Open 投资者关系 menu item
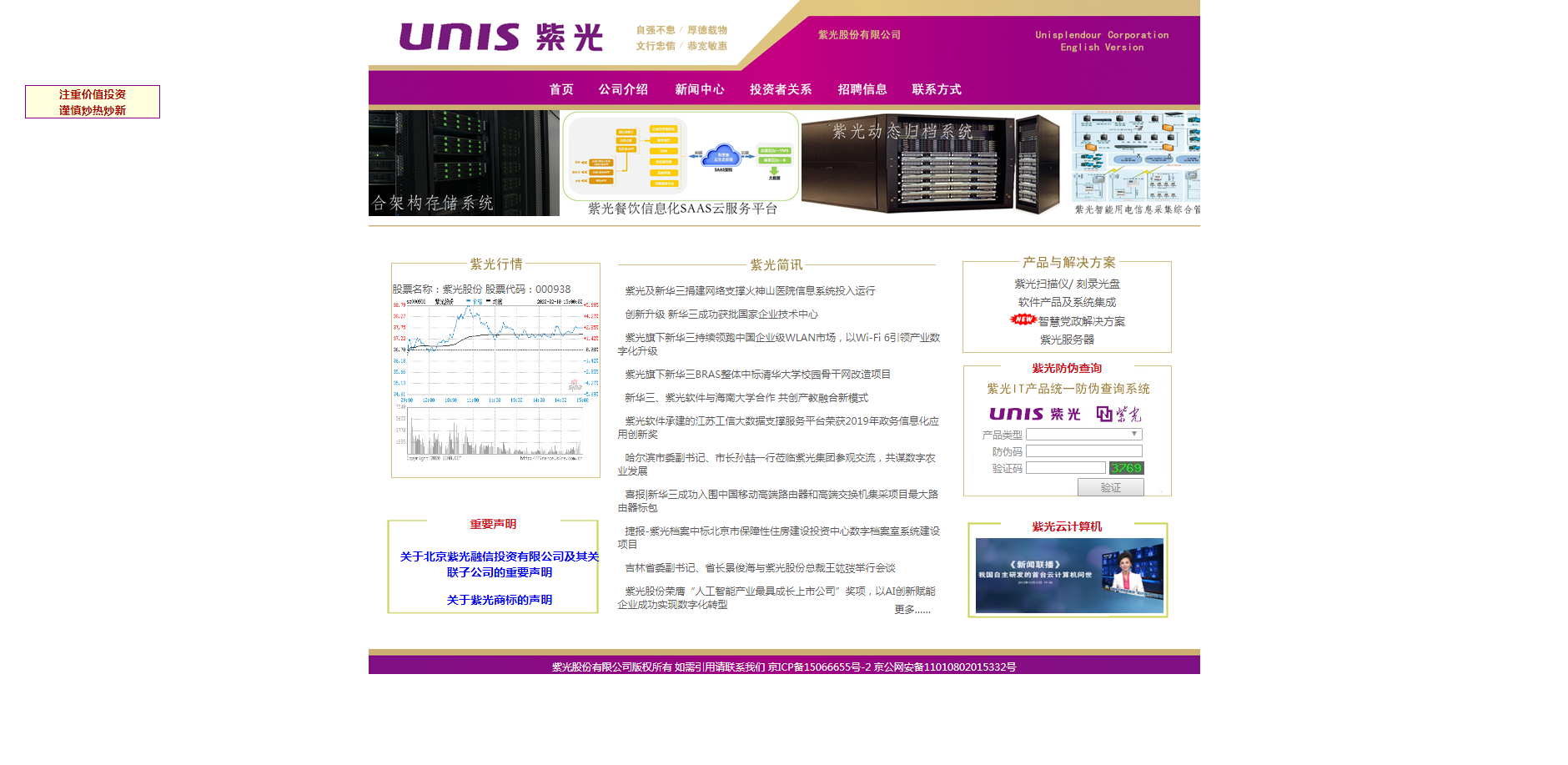The height and width of the screenshot is (765, 1568). 781,89
